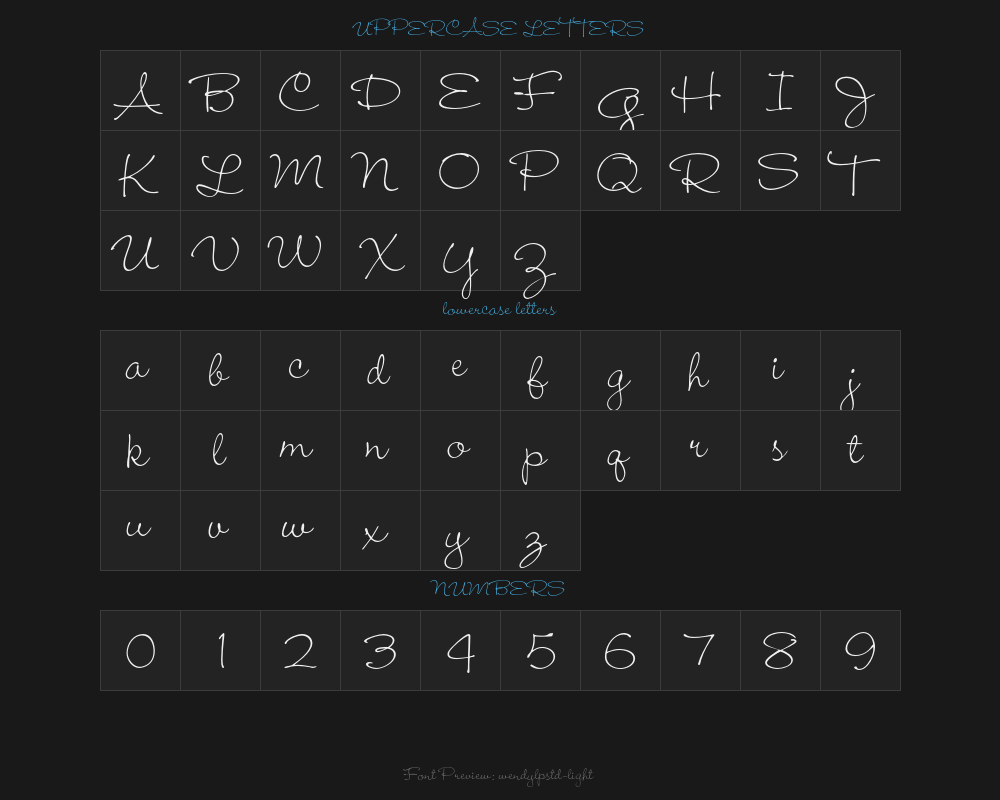Select the lowercase a glyph cell
This screenshot has height=800, width=1000.
pyautogui.click(x=140, y=371)
